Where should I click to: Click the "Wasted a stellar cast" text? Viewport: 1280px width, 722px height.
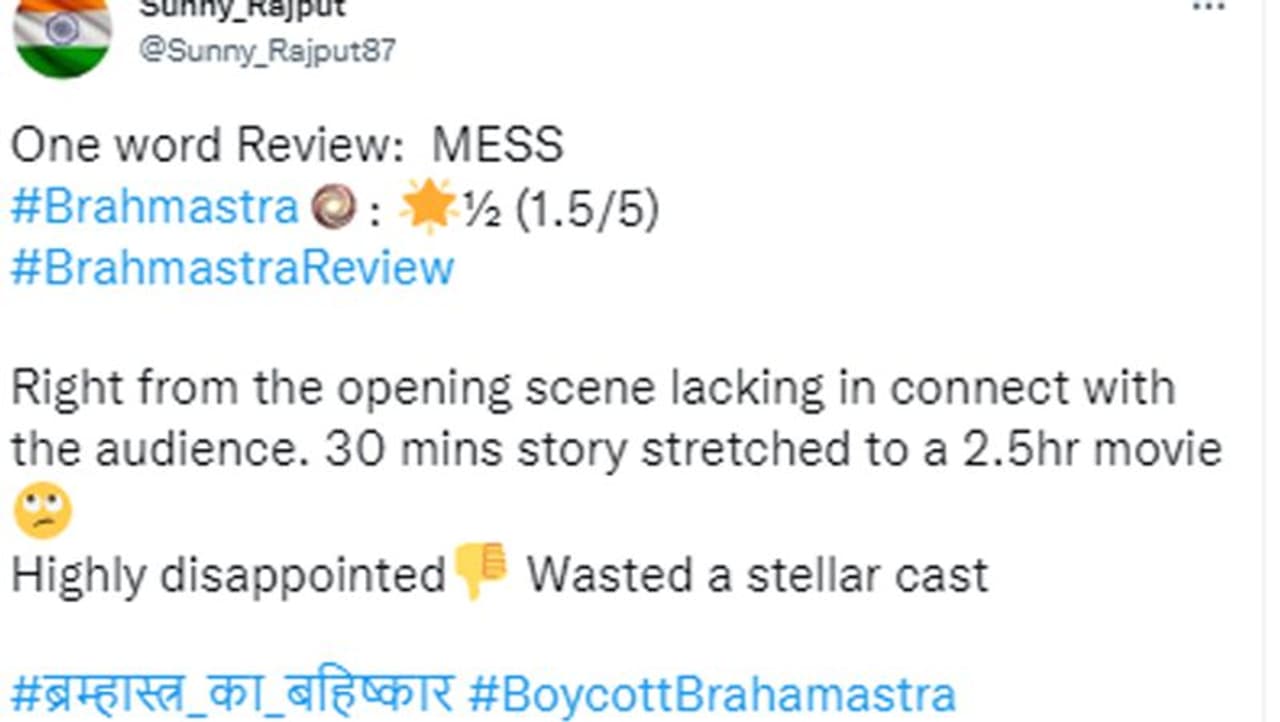[757, 574]
